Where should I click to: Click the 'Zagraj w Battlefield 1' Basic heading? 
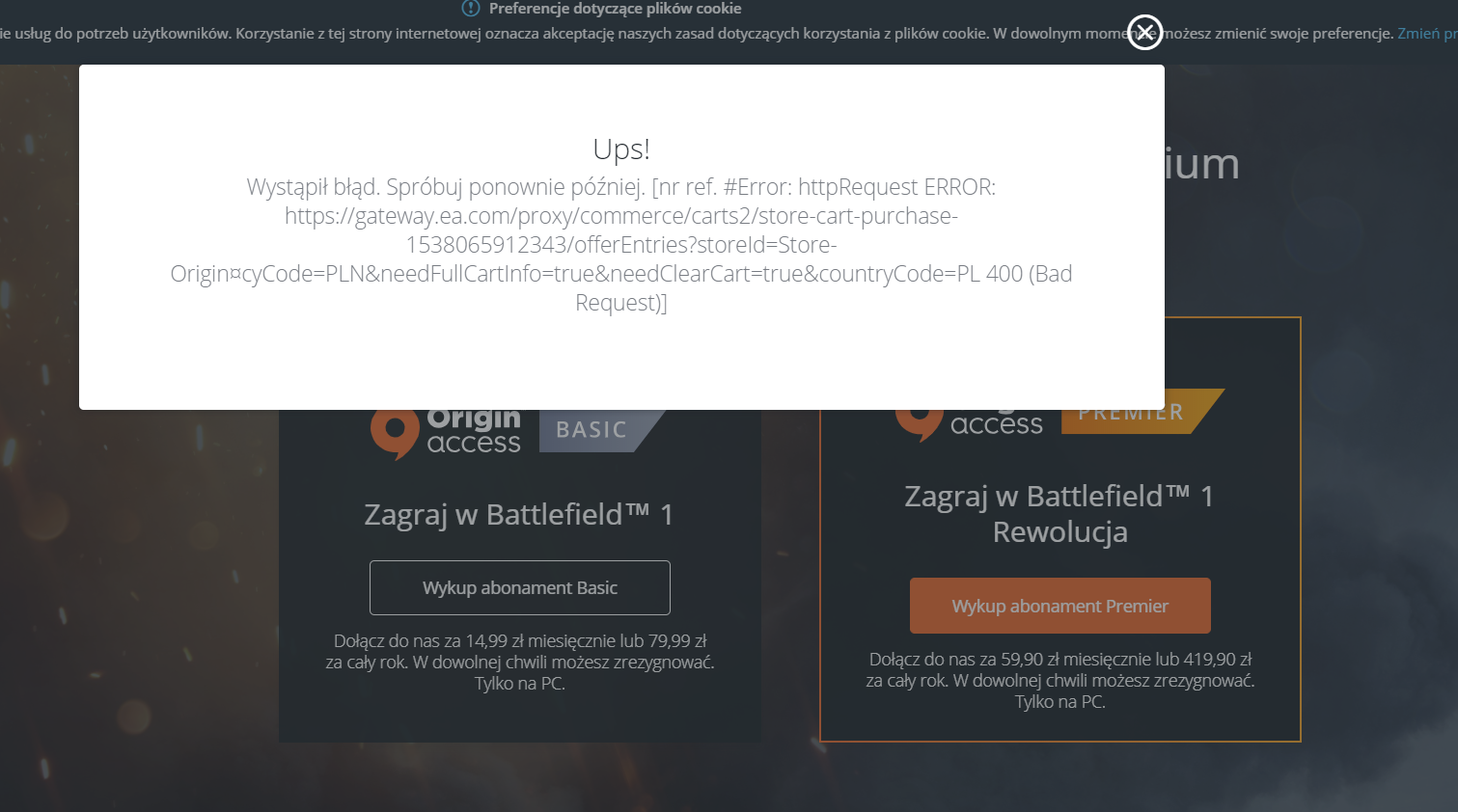(x=519, y=514)
